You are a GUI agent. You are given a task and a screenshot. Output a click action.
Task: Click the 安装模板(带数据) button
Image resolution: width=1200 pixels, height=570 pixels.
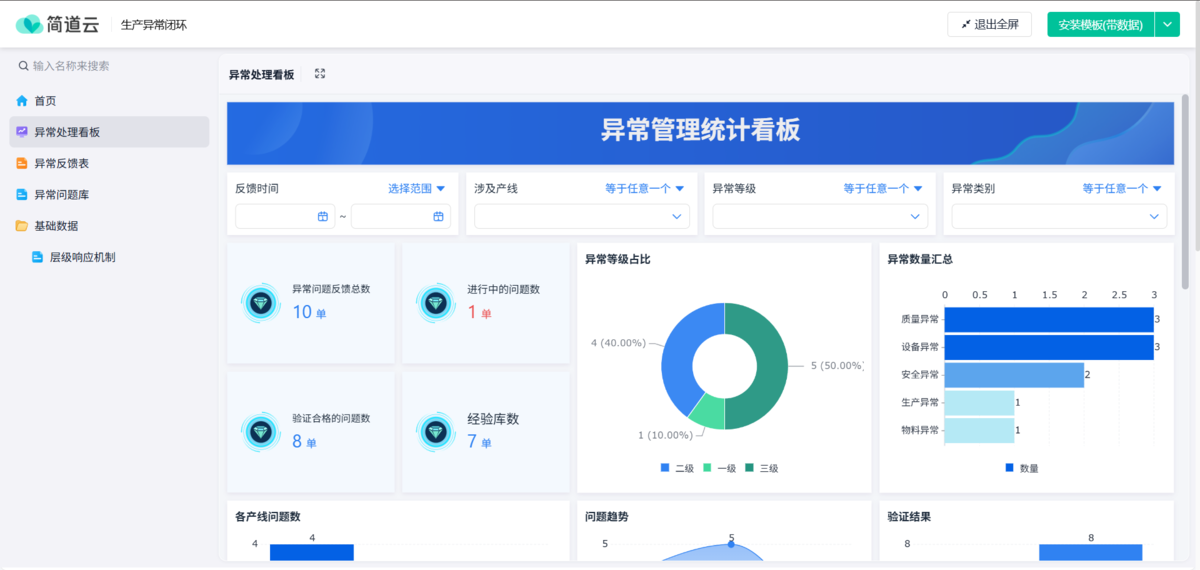1100,24
